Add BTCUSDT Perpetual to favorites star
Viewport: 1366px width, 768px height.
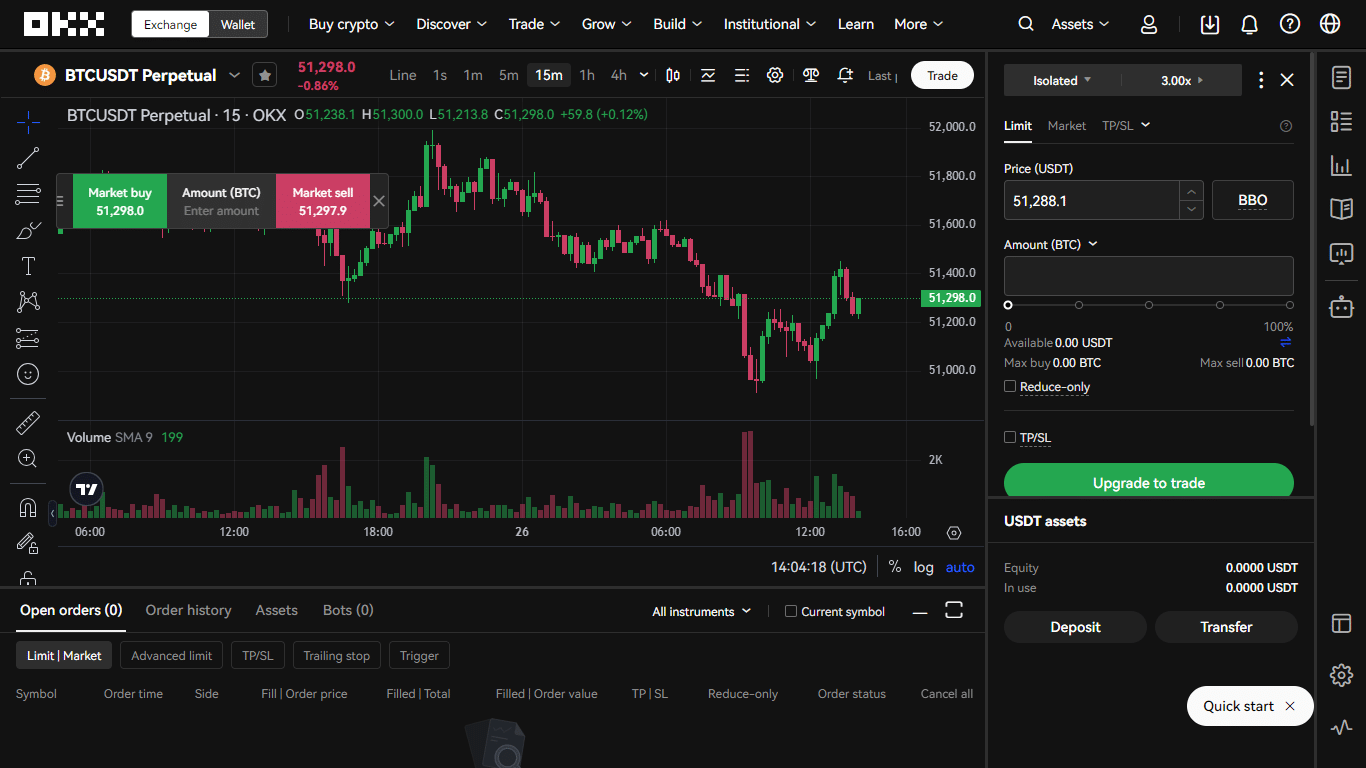[264, 75]
